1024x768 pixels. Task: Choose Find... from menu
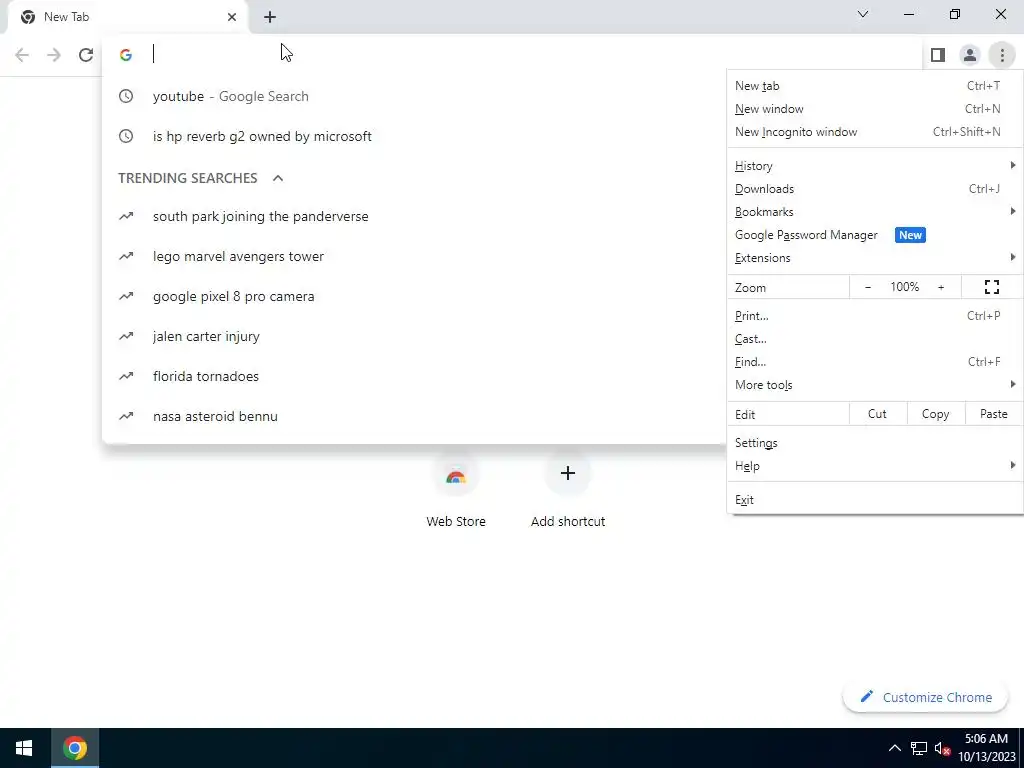tap(874, 361)
